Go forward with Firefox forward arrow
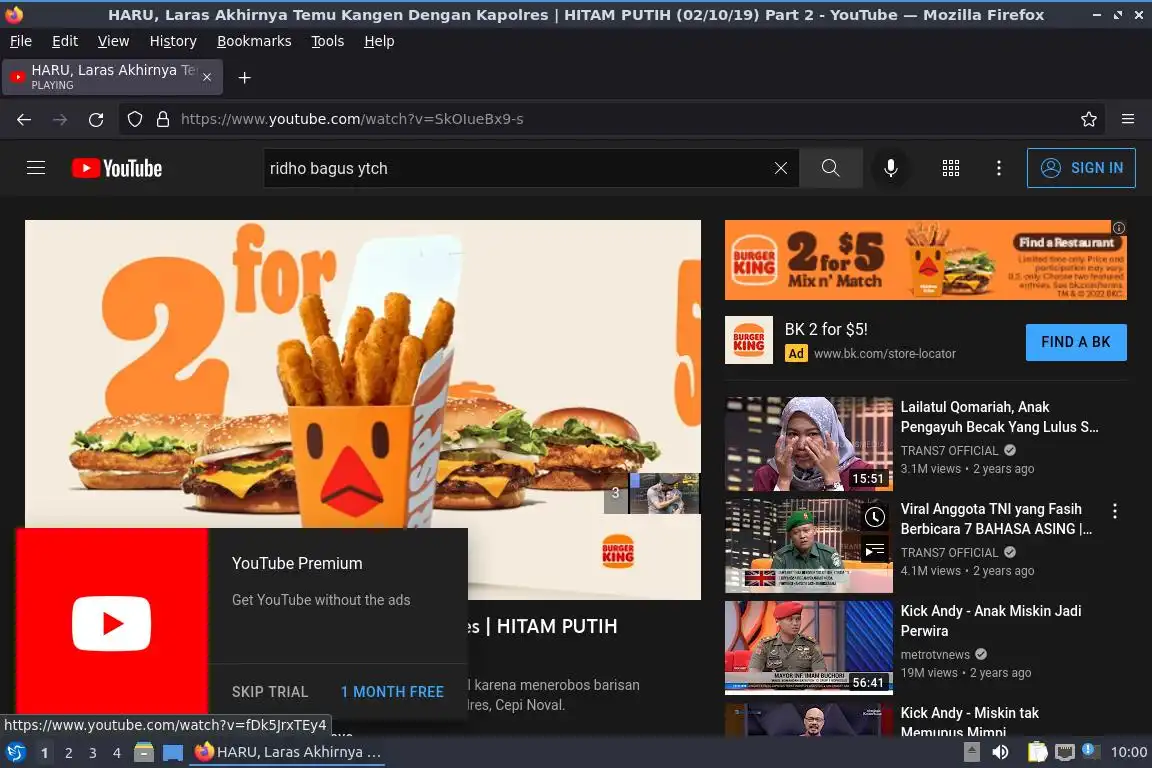 (60, 119)
